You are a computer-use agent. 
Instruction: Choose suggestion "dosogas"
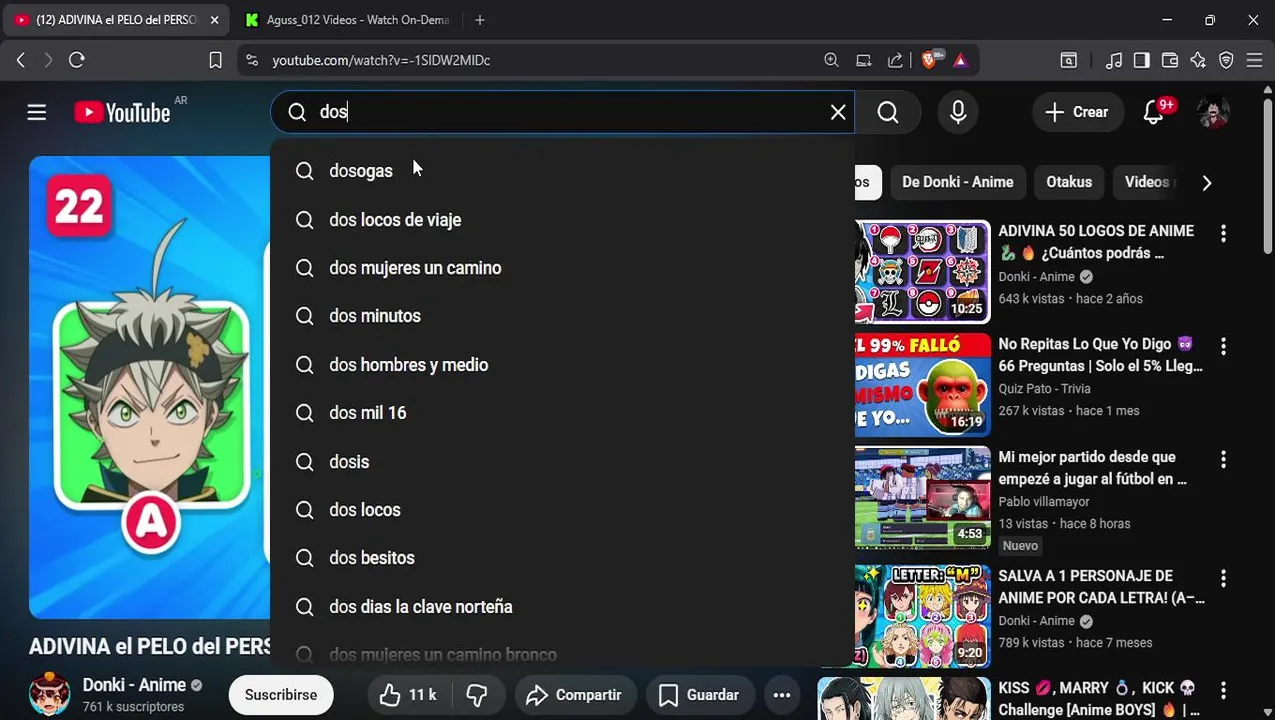pos(562,171)
